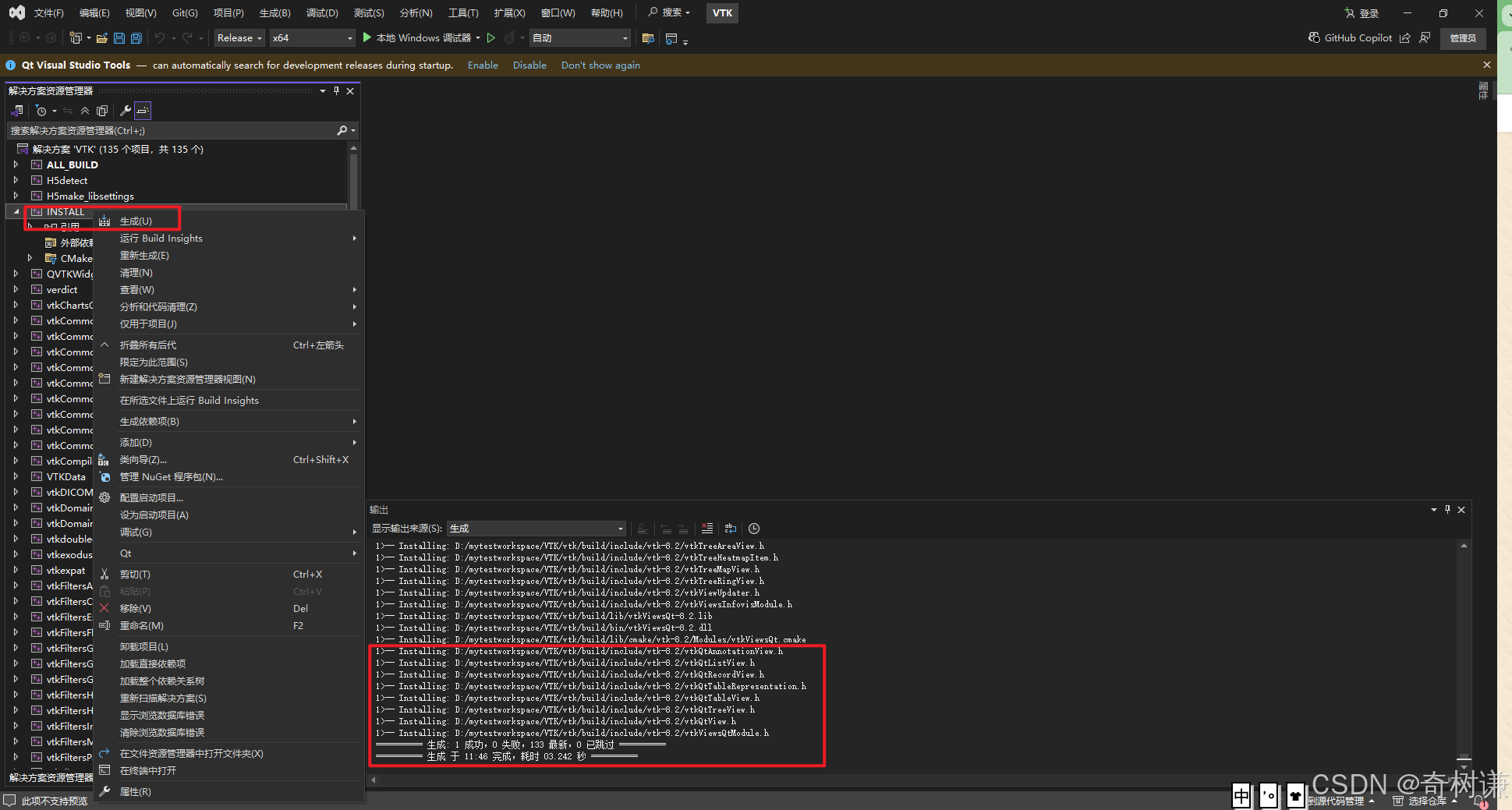Click the 本地 Windows 调试器 button

423,37
